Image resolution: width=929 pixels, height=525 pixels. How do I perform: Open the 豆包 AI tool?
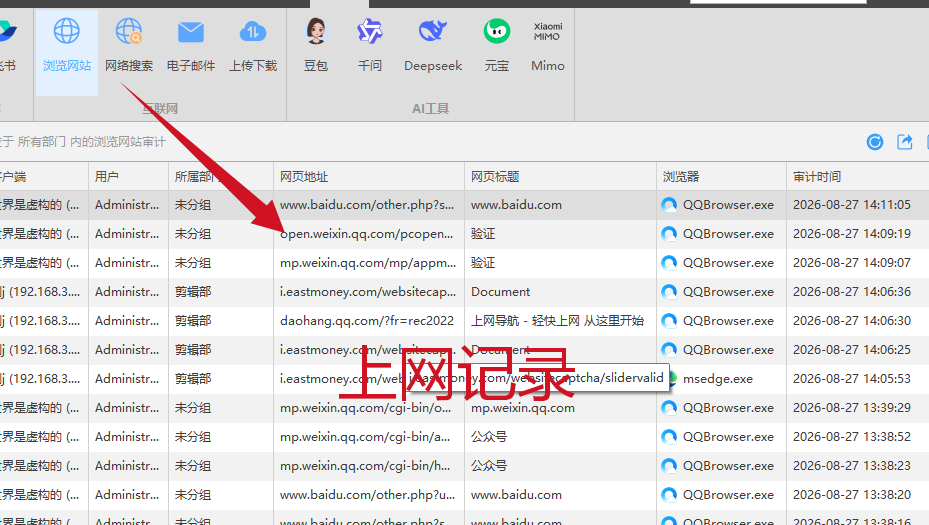(316, 46)
